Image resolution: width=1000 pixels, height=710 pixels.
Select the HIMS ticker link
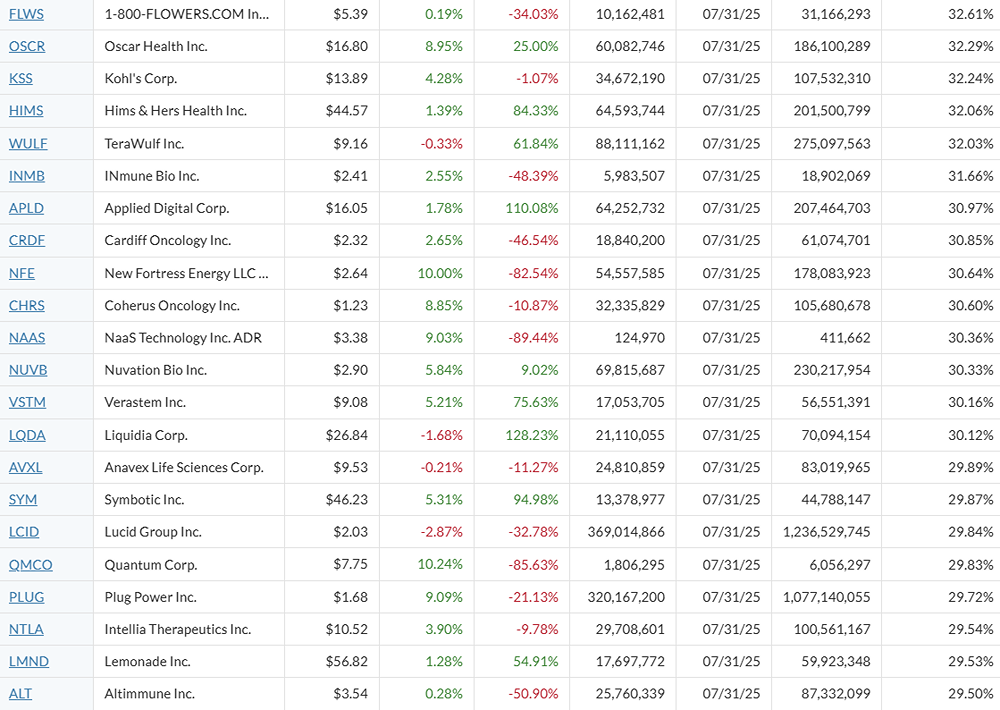(x=26, y=111)
